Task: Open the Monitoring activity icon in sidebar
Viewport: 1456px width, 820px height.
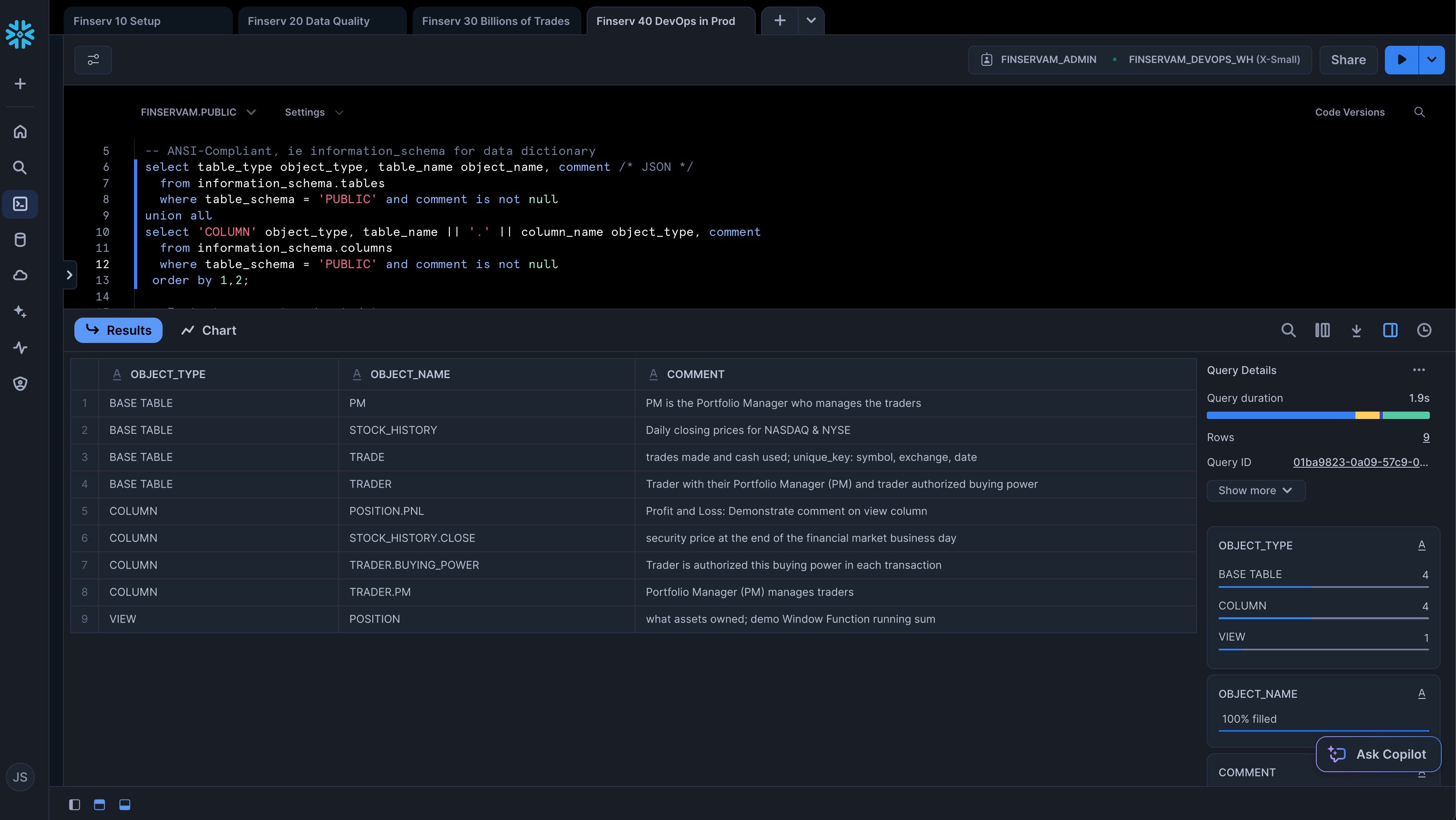Action: [x=20, y=348]
